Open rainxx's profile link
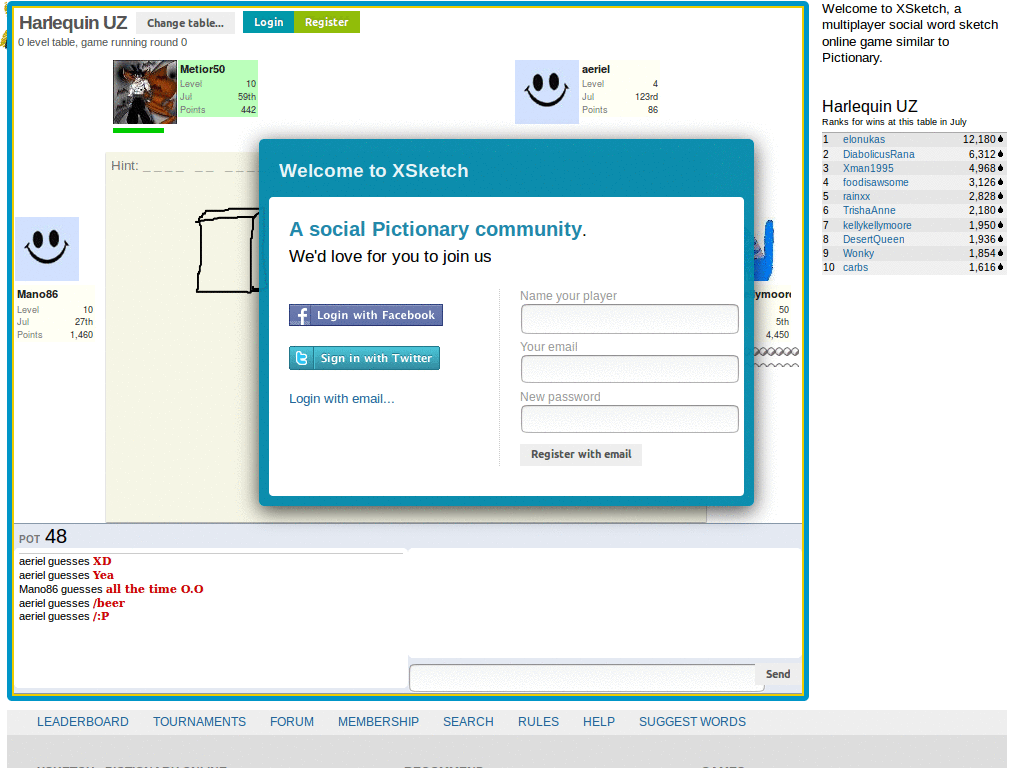1024x768 pixels. pos(856,196)
